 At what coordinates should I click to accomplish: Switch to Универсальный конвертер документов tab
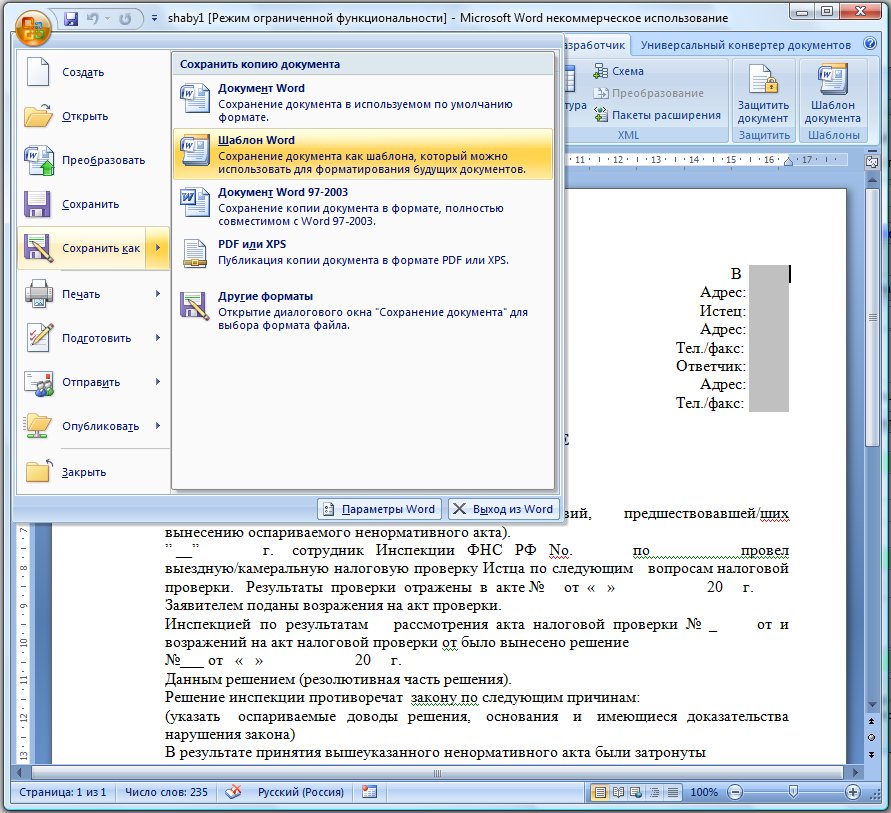[x=746, y=45]
